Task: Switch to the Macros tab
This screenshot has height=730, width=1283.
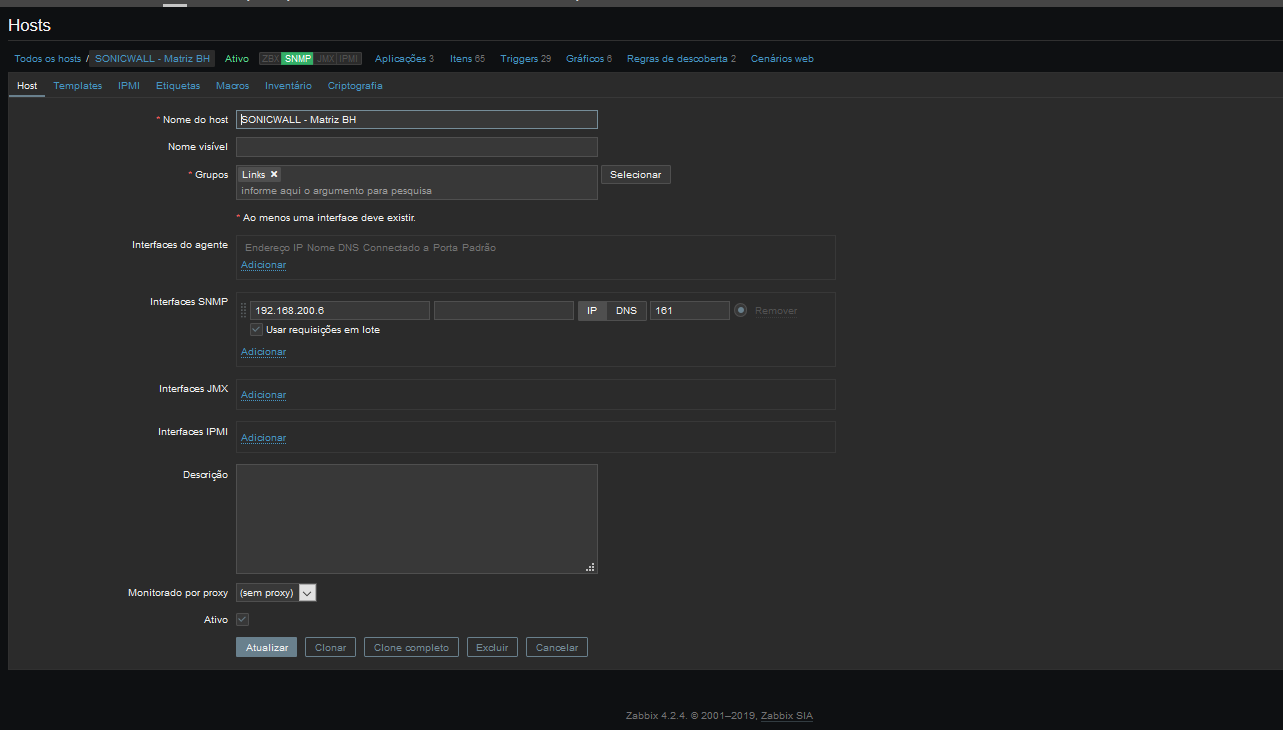Action: click(232, 86)
